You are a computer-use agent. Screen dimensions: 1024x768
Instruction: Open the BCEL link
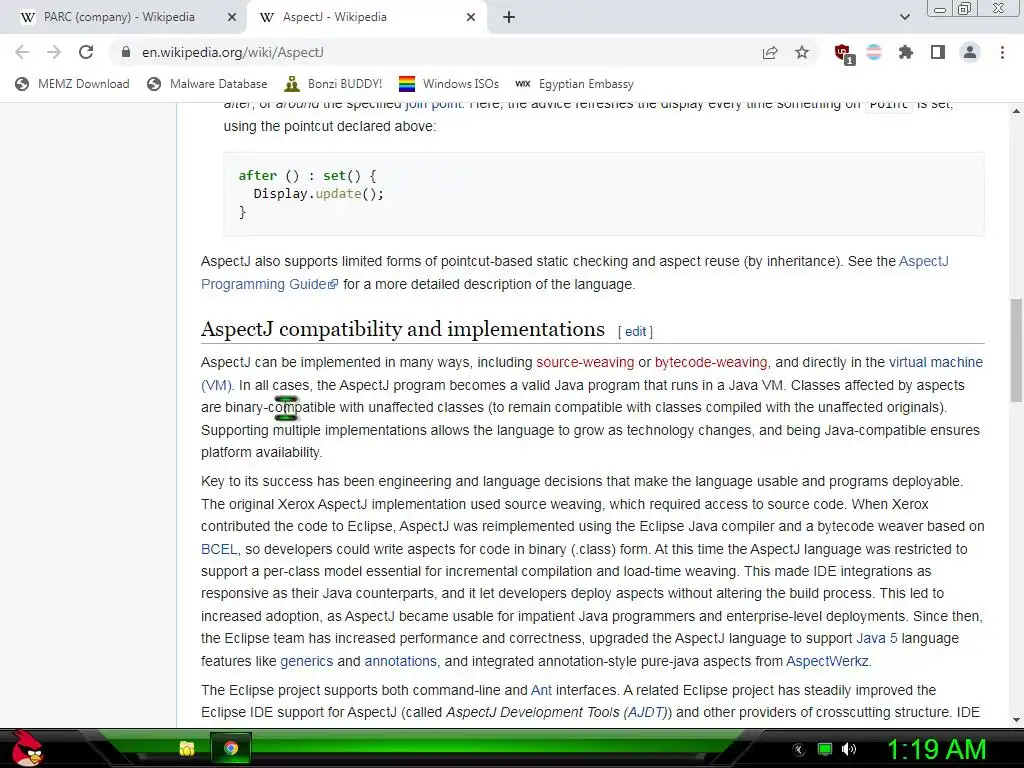pyautogui.click(x=219, y=549)
